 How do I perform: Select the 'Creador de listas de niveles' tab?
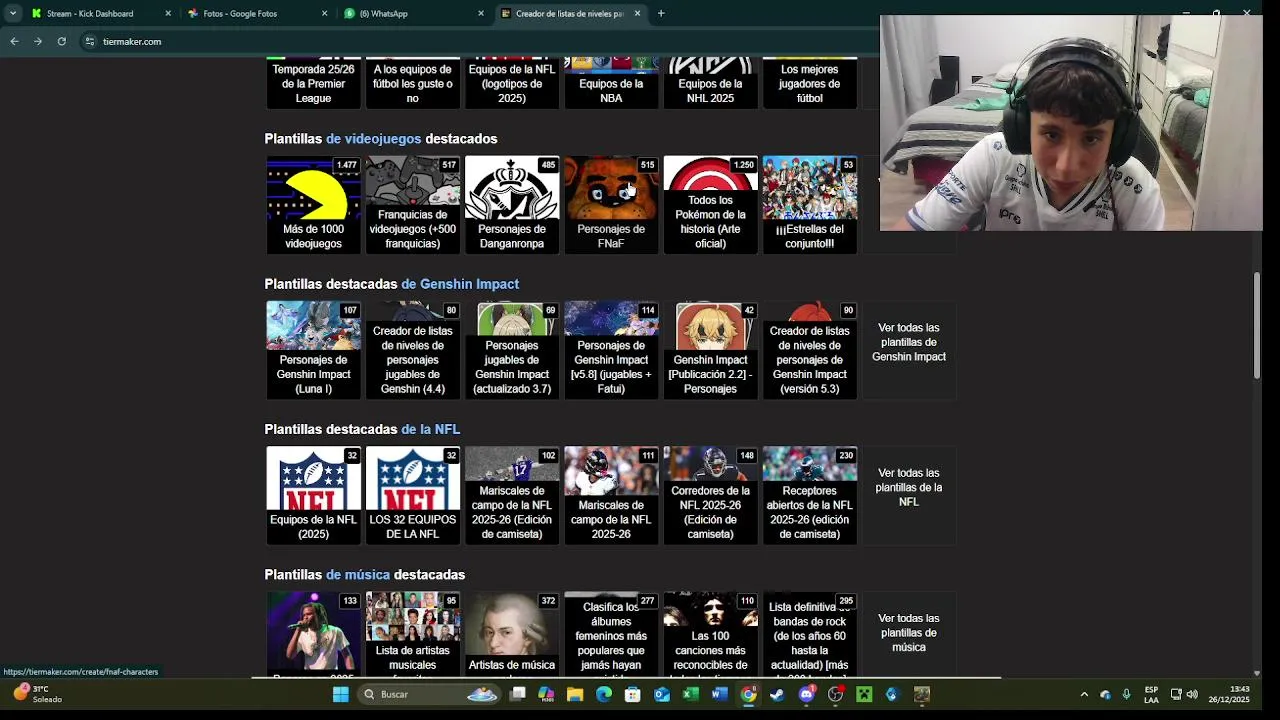click(569, 14)
